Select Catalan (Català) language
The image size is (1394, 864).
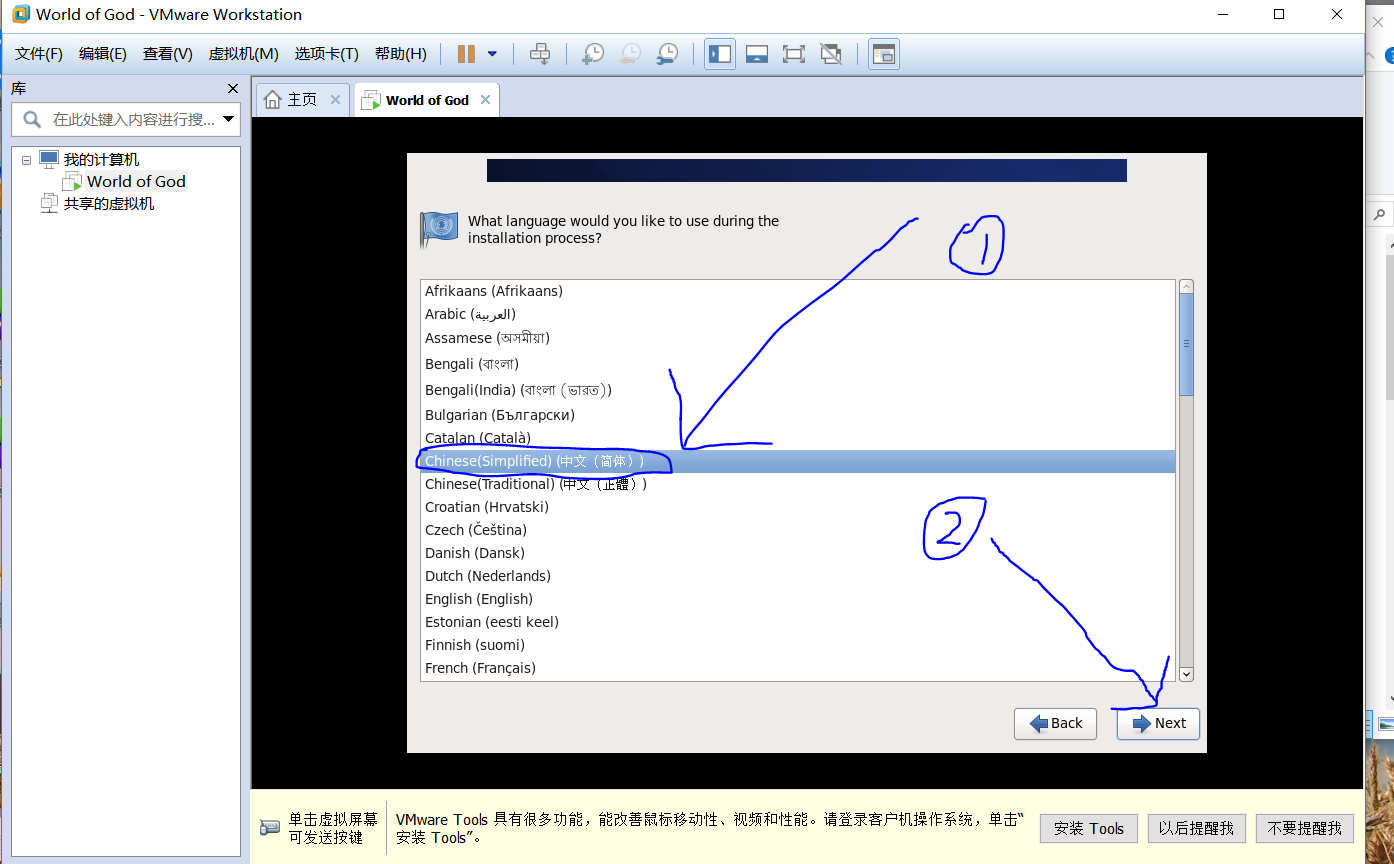pyautogui.click(x=797, y=438)
